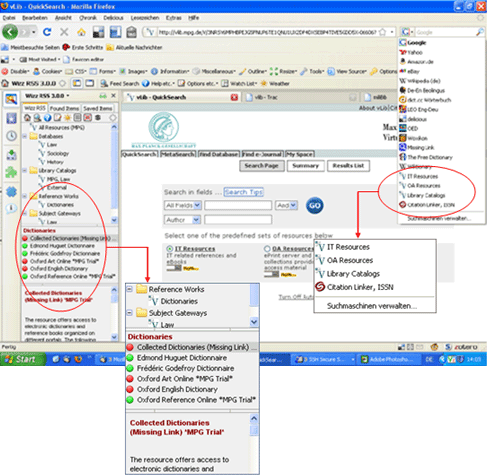
Task: Select the OA Resources radio button
Action: [267, 249]
